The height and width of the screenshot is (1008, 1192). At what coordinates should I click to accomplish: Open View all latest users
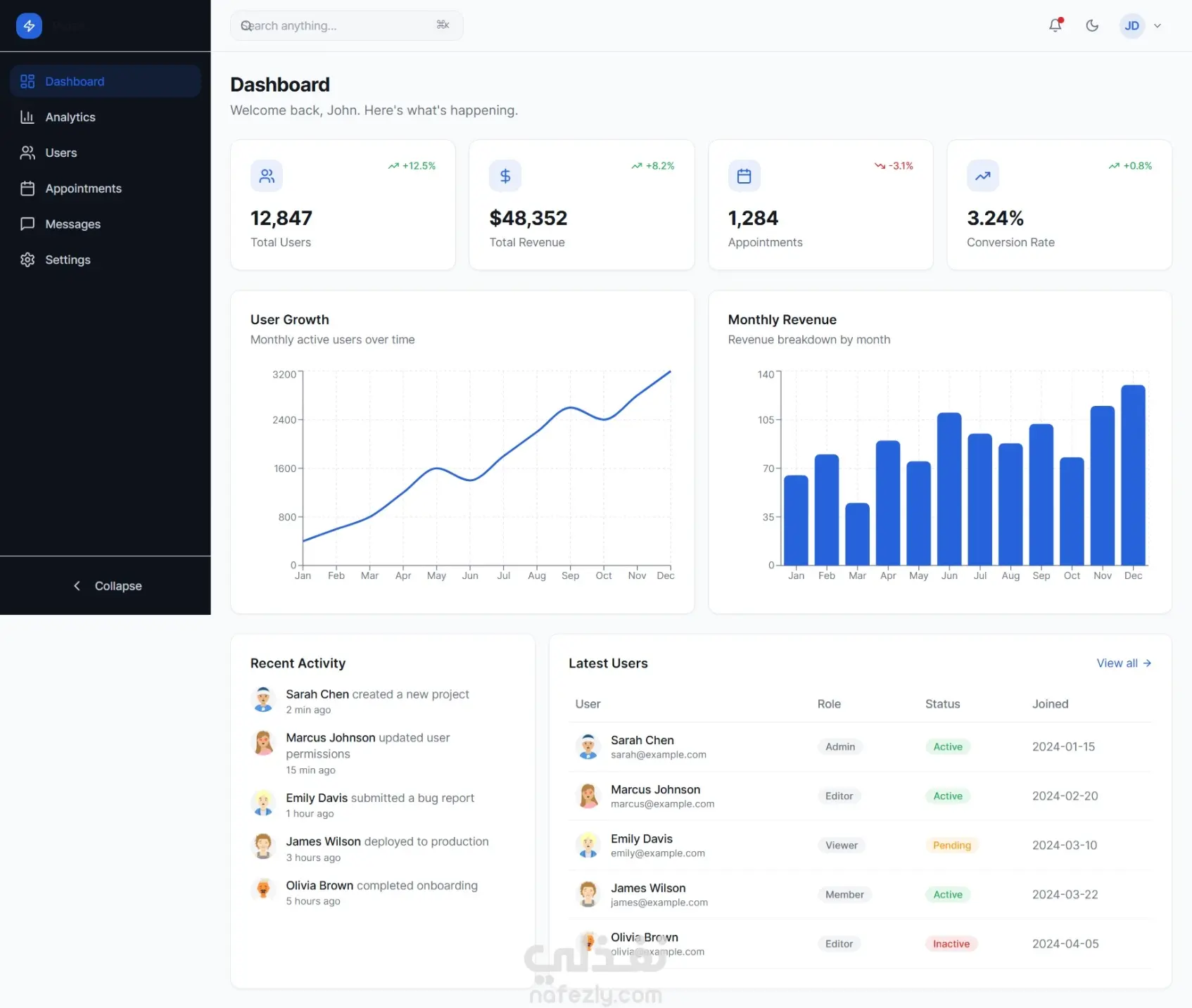(x=1124, y=663)
